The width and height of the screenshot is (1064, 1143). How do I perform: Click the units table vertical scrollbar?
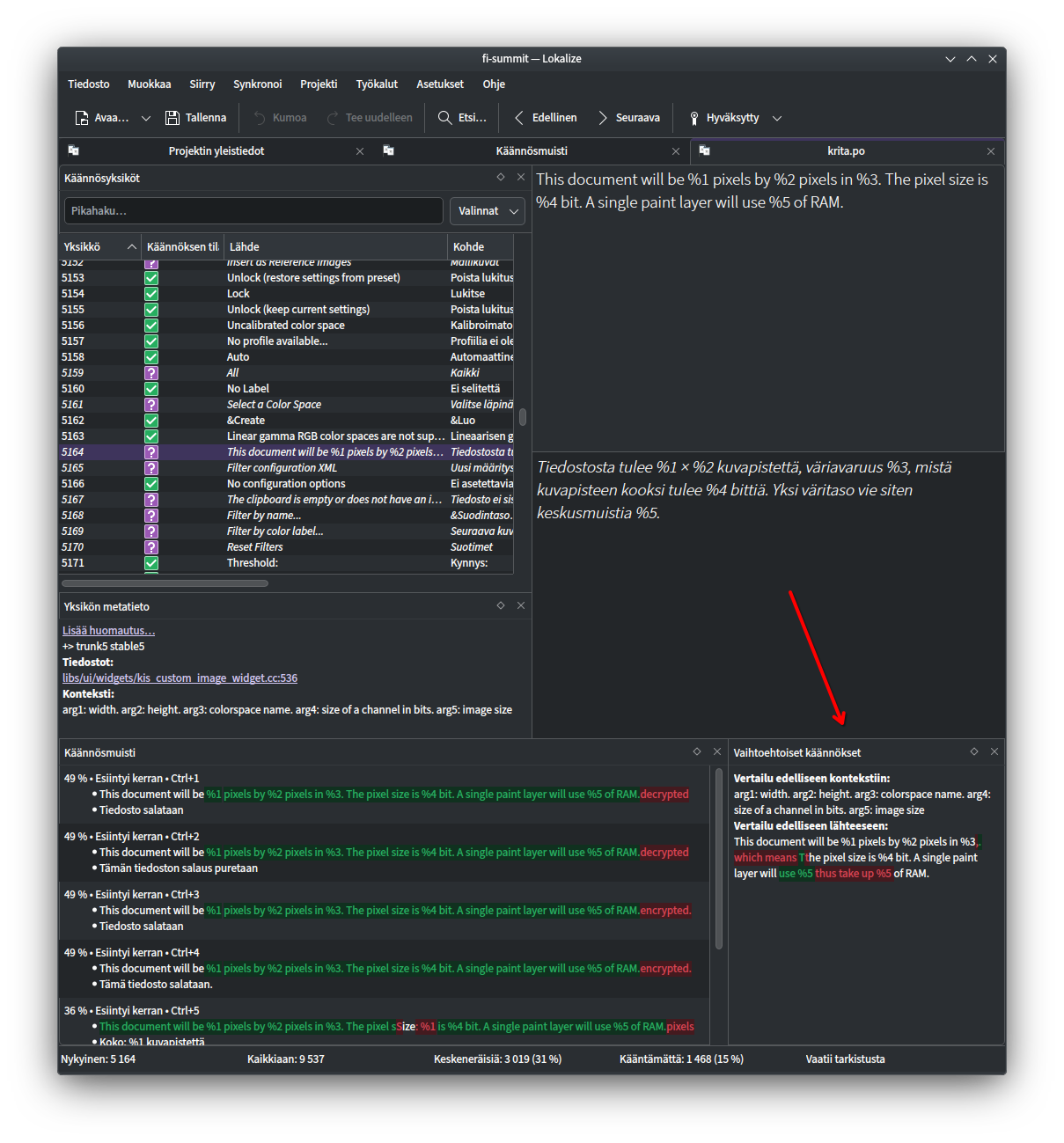pyautogui.click(x=523, y=416)
